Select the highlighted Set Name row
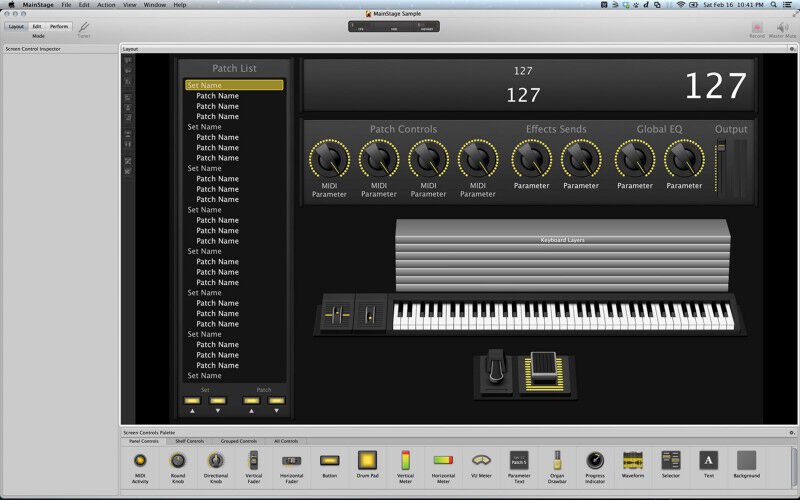800x500 pixels. 234,85
